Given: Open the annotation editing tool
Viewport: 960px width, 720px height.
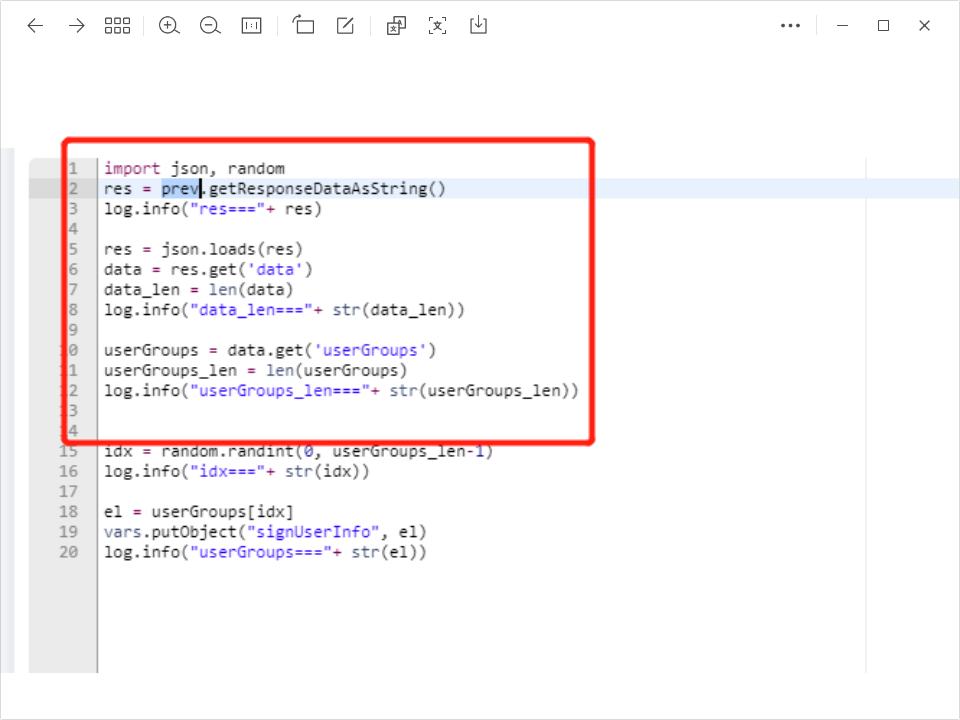Looking at the screenshot, I should pos(344,25).
